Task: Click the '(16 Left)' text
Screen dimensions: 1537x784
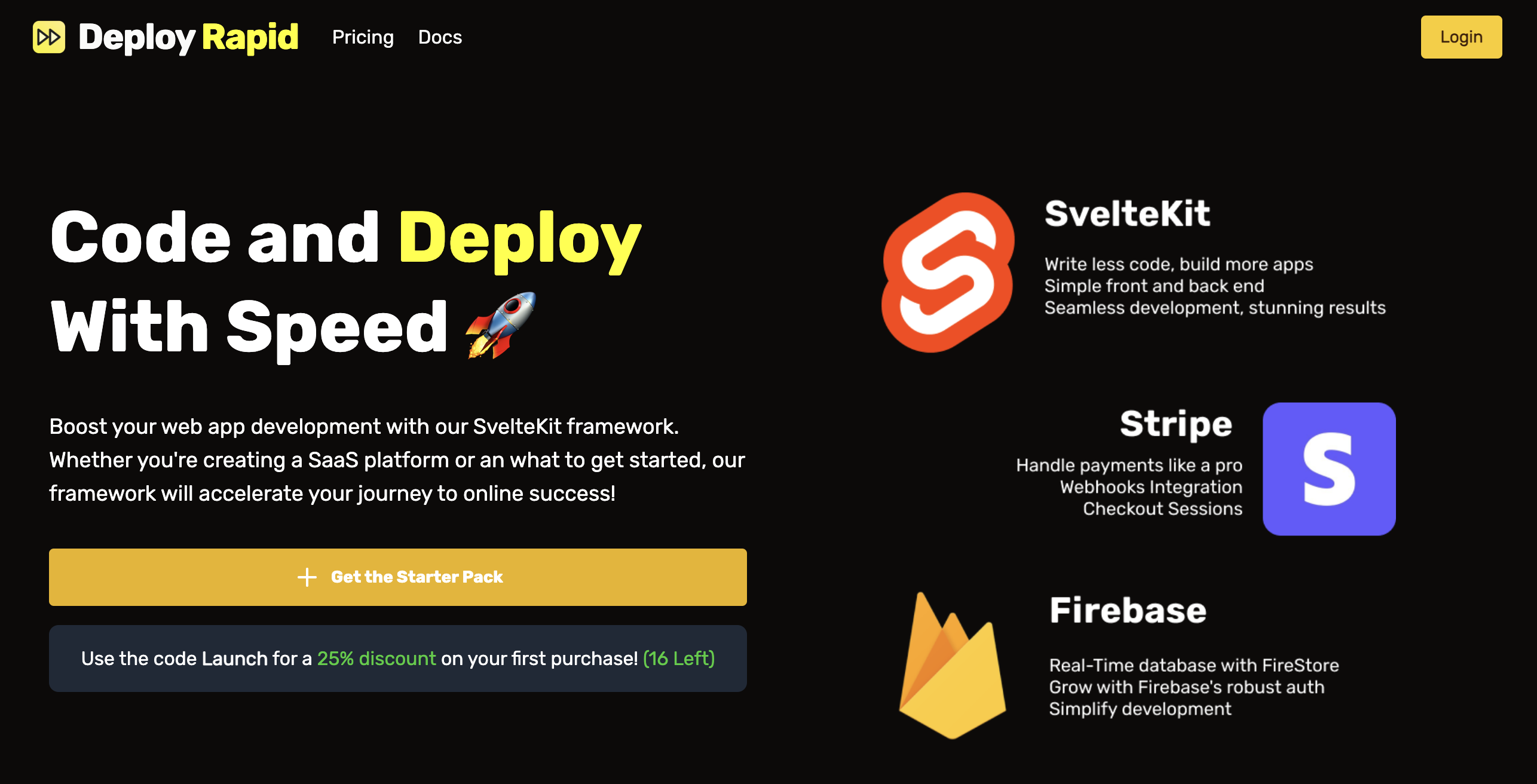Action: pos(679,659)
